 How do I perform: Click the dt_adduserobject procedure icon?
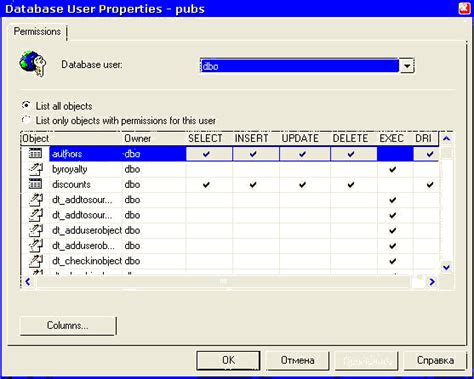pyautogui.click(x=36, y=230)
